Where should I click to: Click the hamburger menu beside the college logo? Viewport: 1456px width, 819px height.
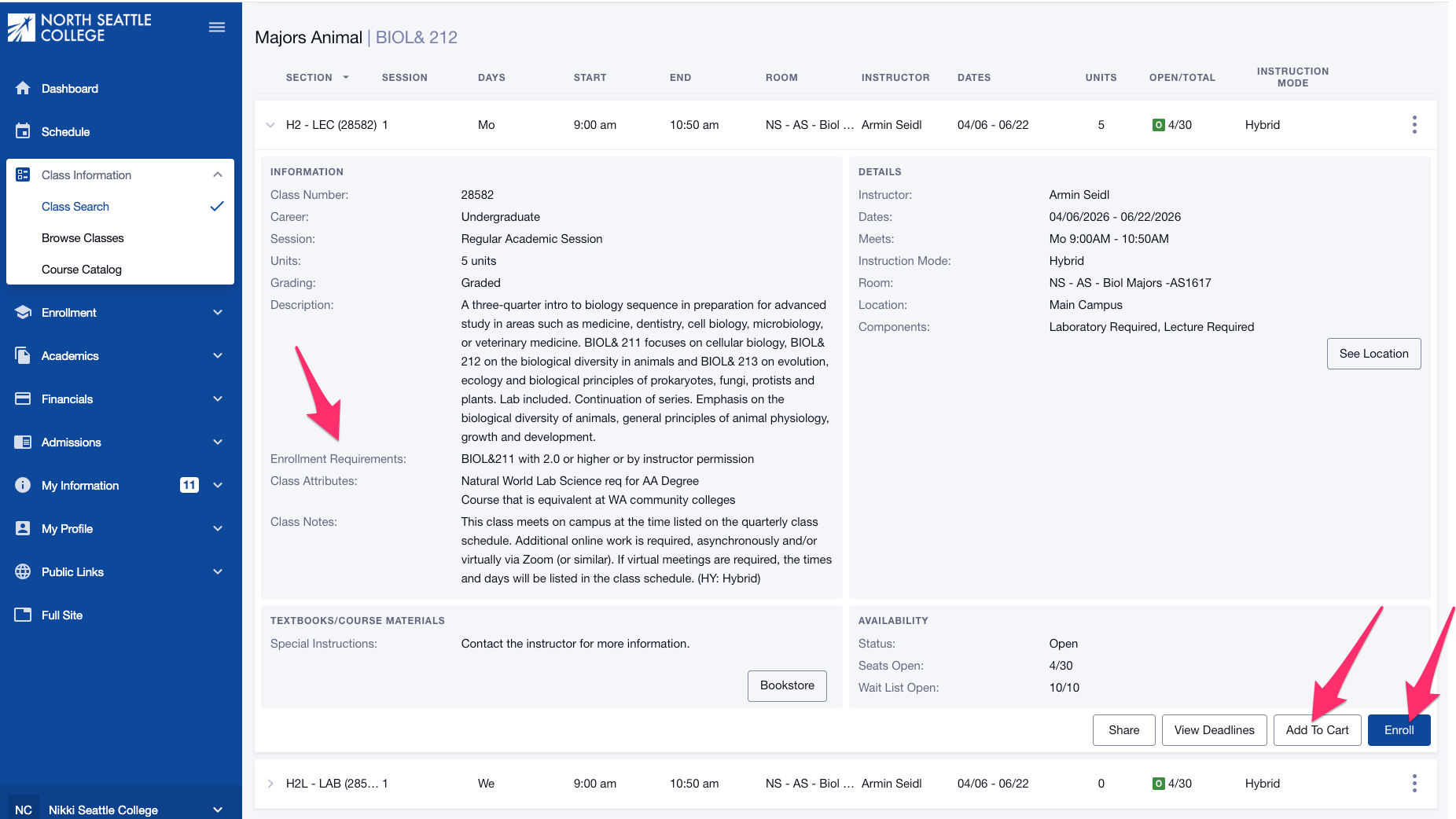pos(217,26)
